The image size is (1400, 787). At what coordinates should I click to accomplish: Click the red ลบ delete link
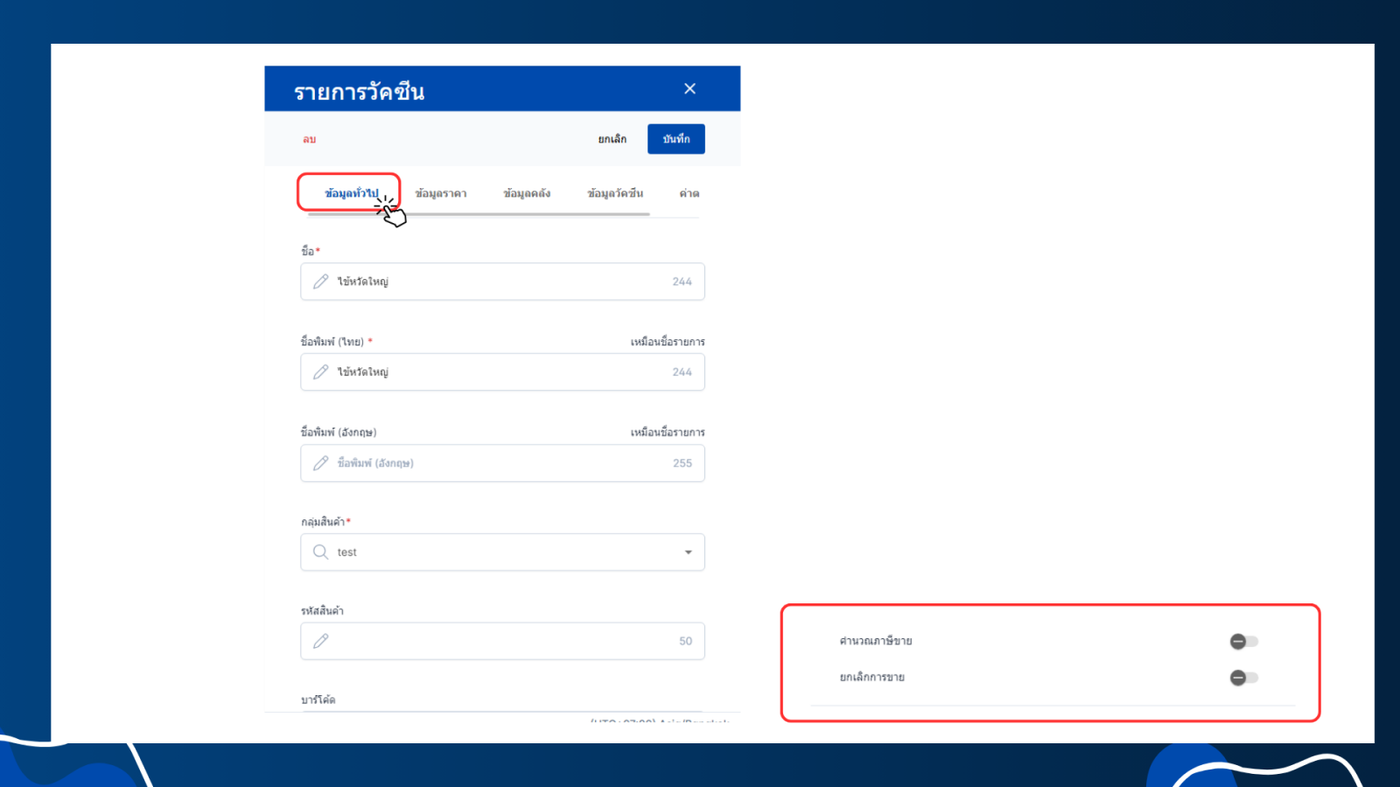tap(309, 139)
